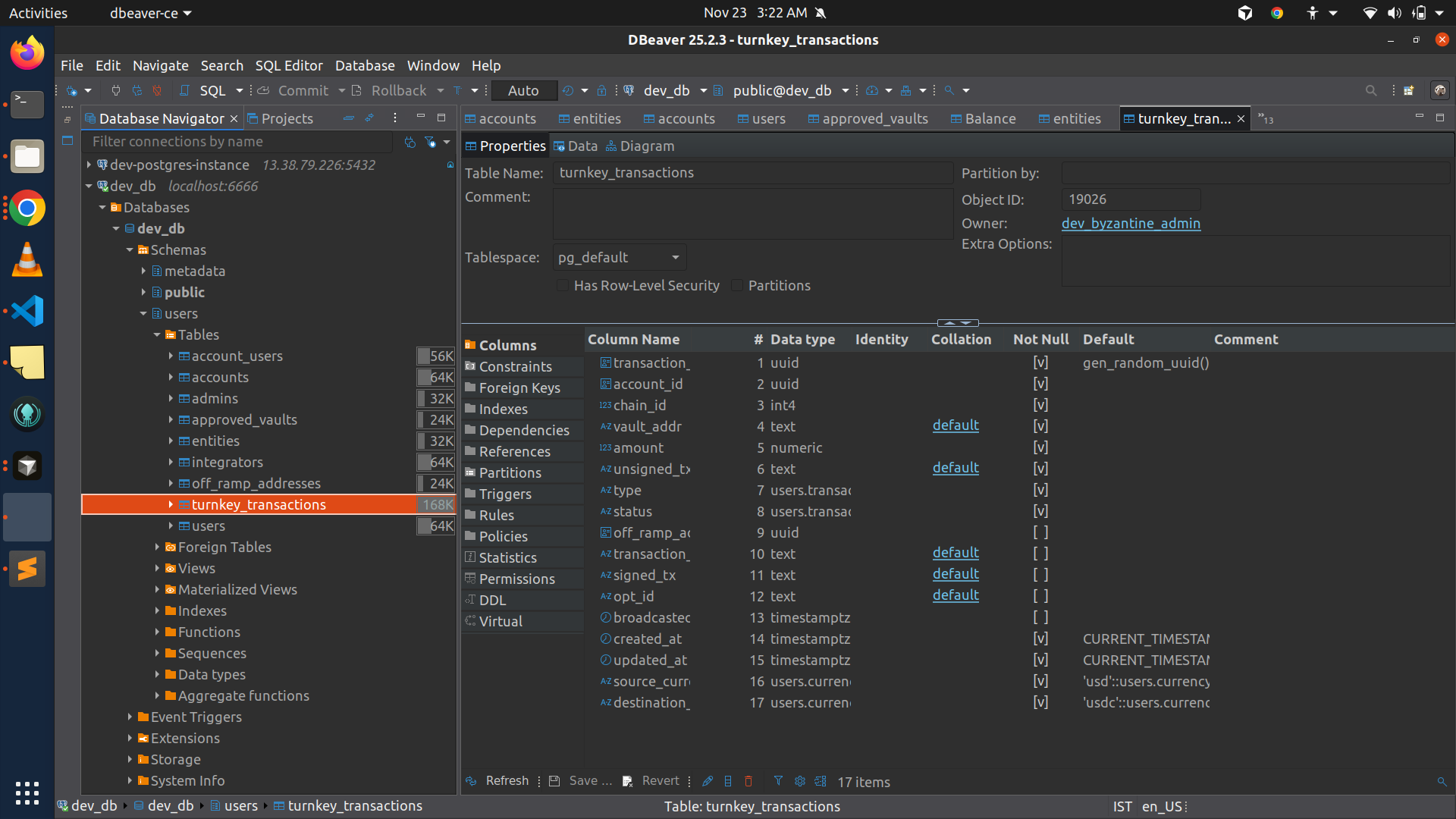Toggle Has Row-Level Security checkbox
This screenshot has width=1456, height=819.
click(x=563, y=285)
